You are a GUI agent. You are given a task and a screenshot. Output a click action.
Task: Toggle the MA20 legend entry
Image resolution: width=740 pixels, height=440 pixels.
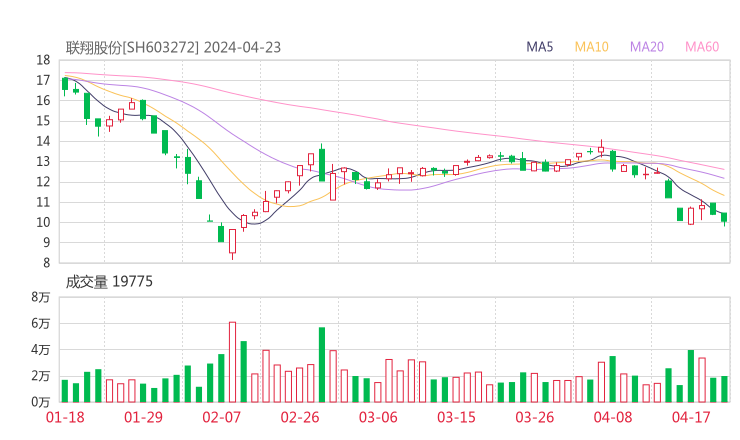click(x=646, y=47)
